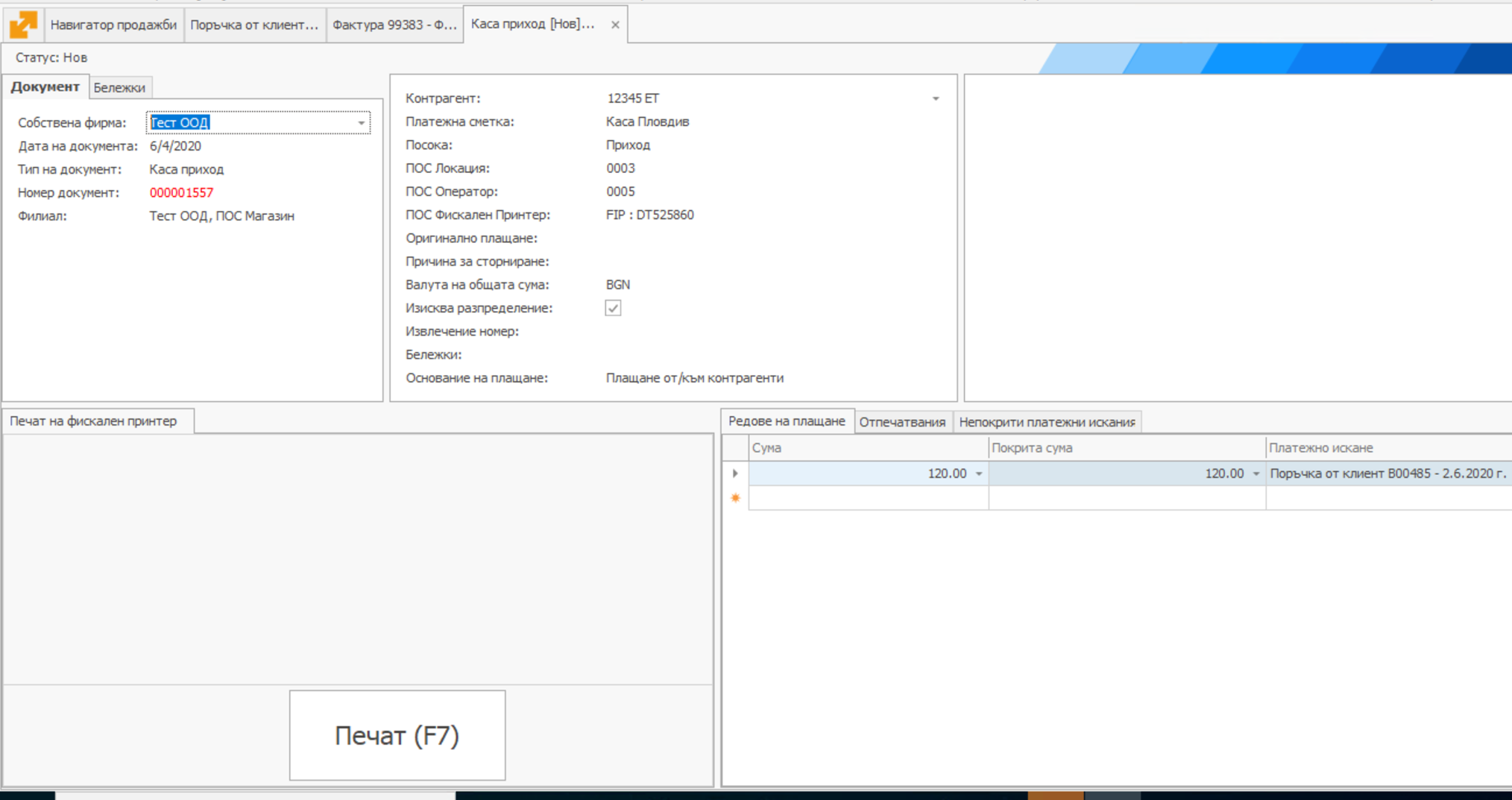Click the Покрита сума column header
The height and width of the screenshot is (800, 1512).
(1127, 448)
